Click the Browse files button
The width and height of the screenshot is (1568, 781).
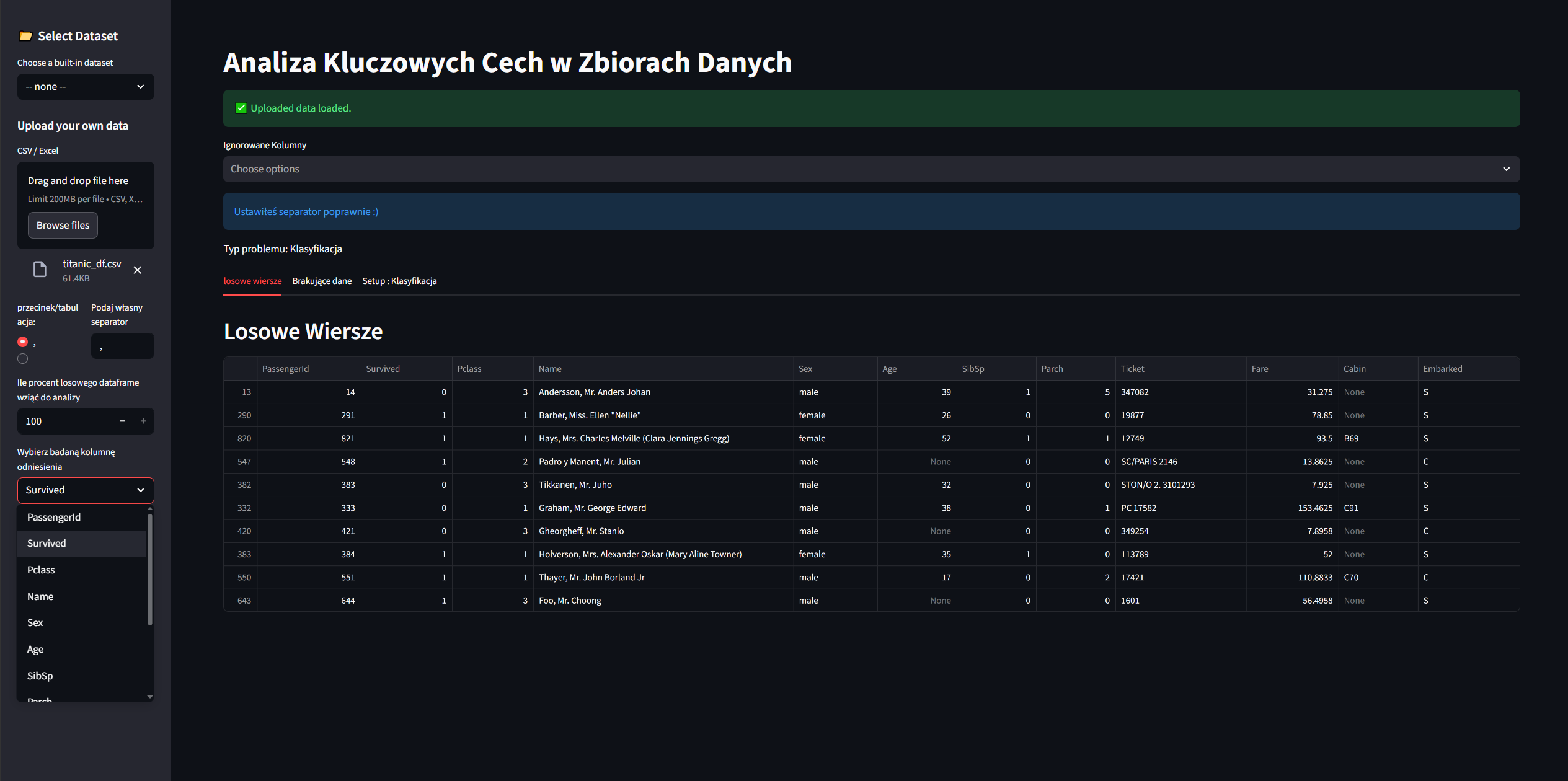click(63, 226)
